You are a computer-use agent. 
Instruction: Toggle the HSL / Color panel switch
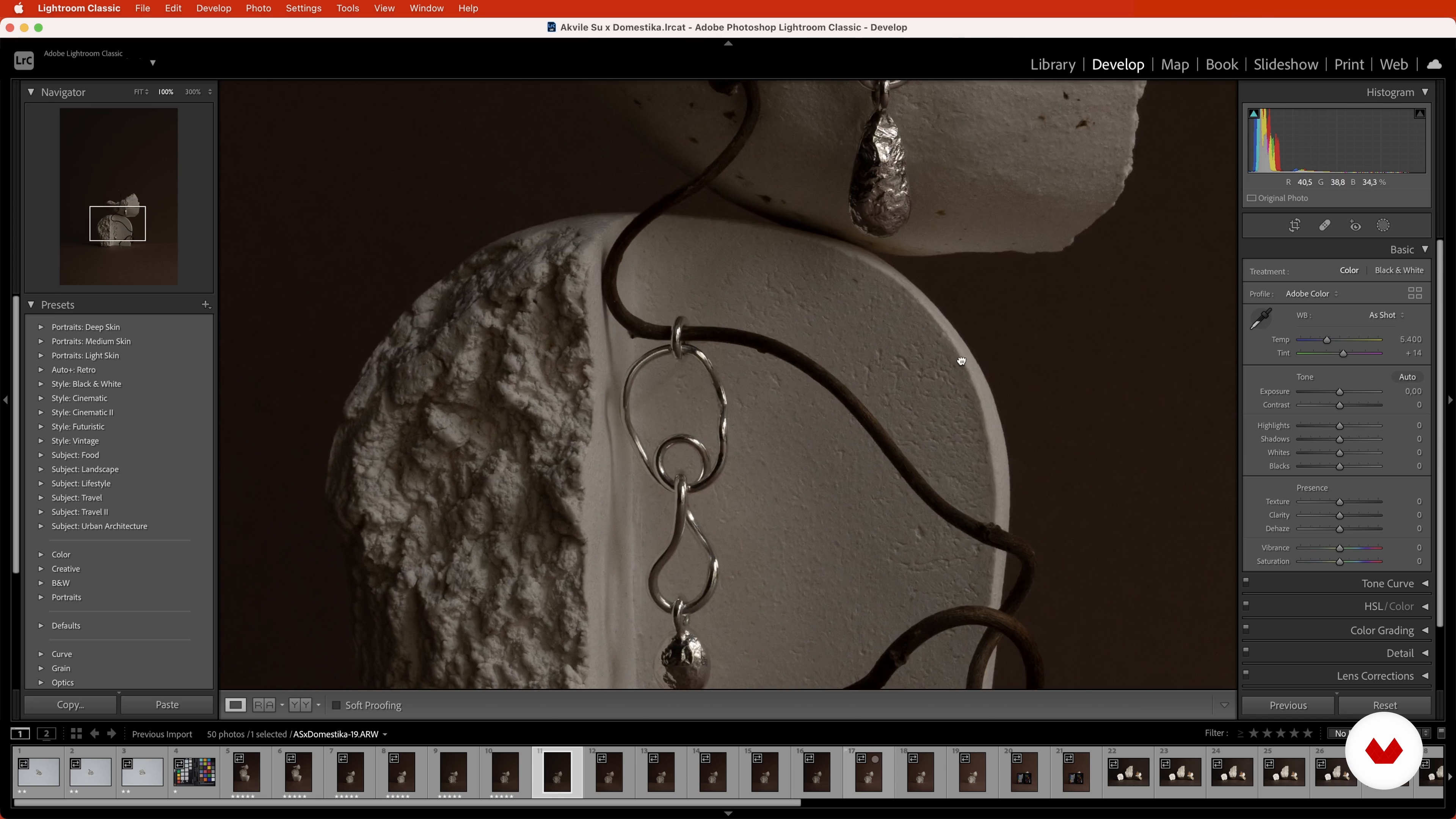point(1246,605)
